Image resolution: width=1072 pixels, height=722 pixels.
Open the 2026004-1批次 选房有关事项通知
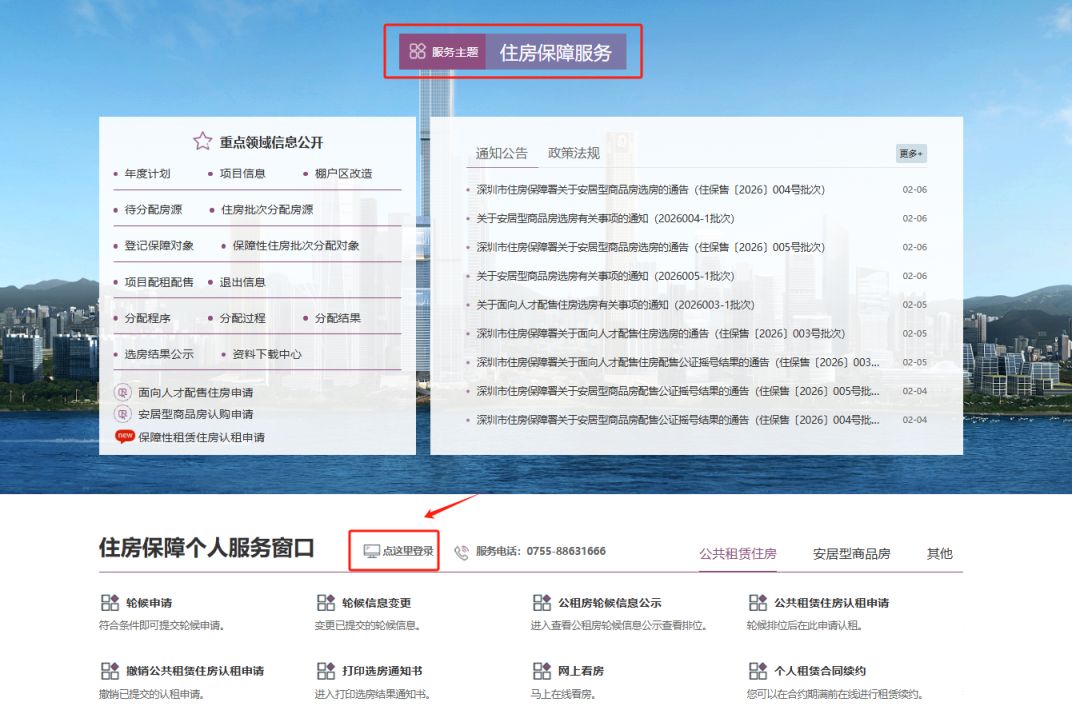(605, 218)
